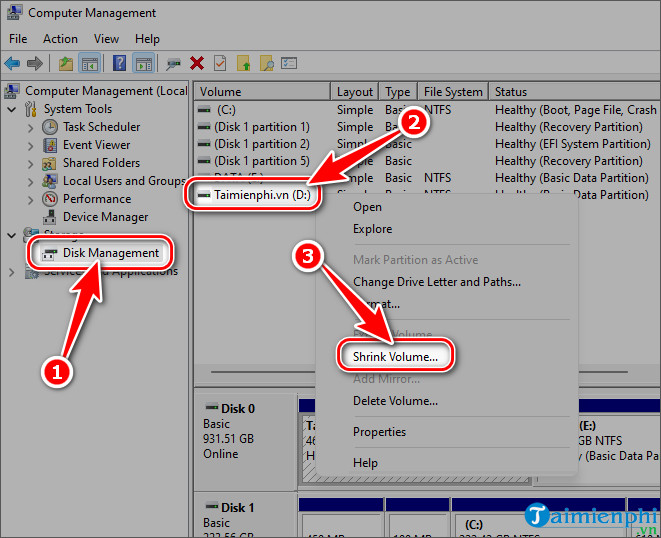
Task: Open the File menu
Action: point(18,39)
